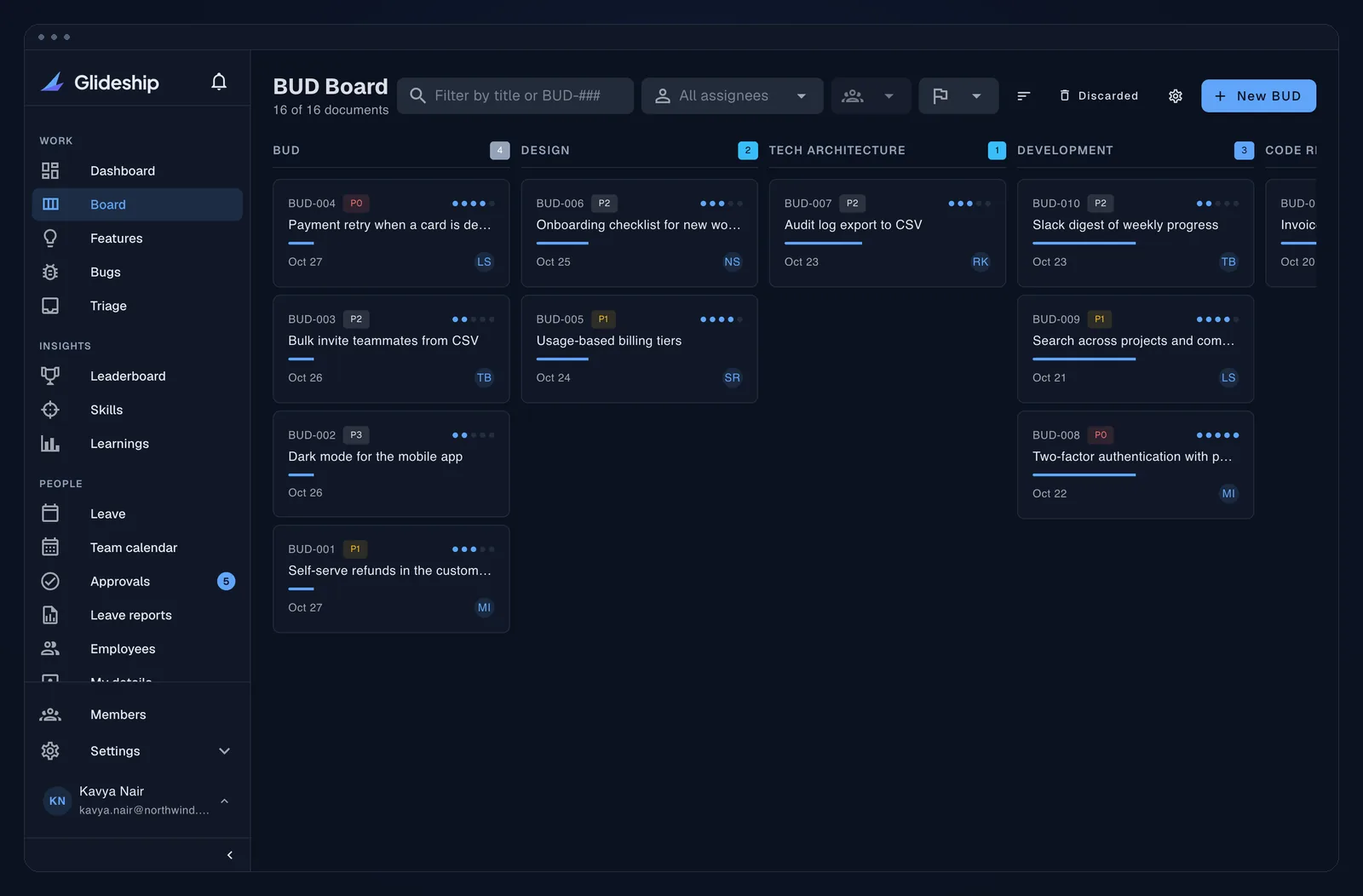Click SR avatar on BUD-005 card
This screenshot has height=896, width=1363.
click(732, 377)
